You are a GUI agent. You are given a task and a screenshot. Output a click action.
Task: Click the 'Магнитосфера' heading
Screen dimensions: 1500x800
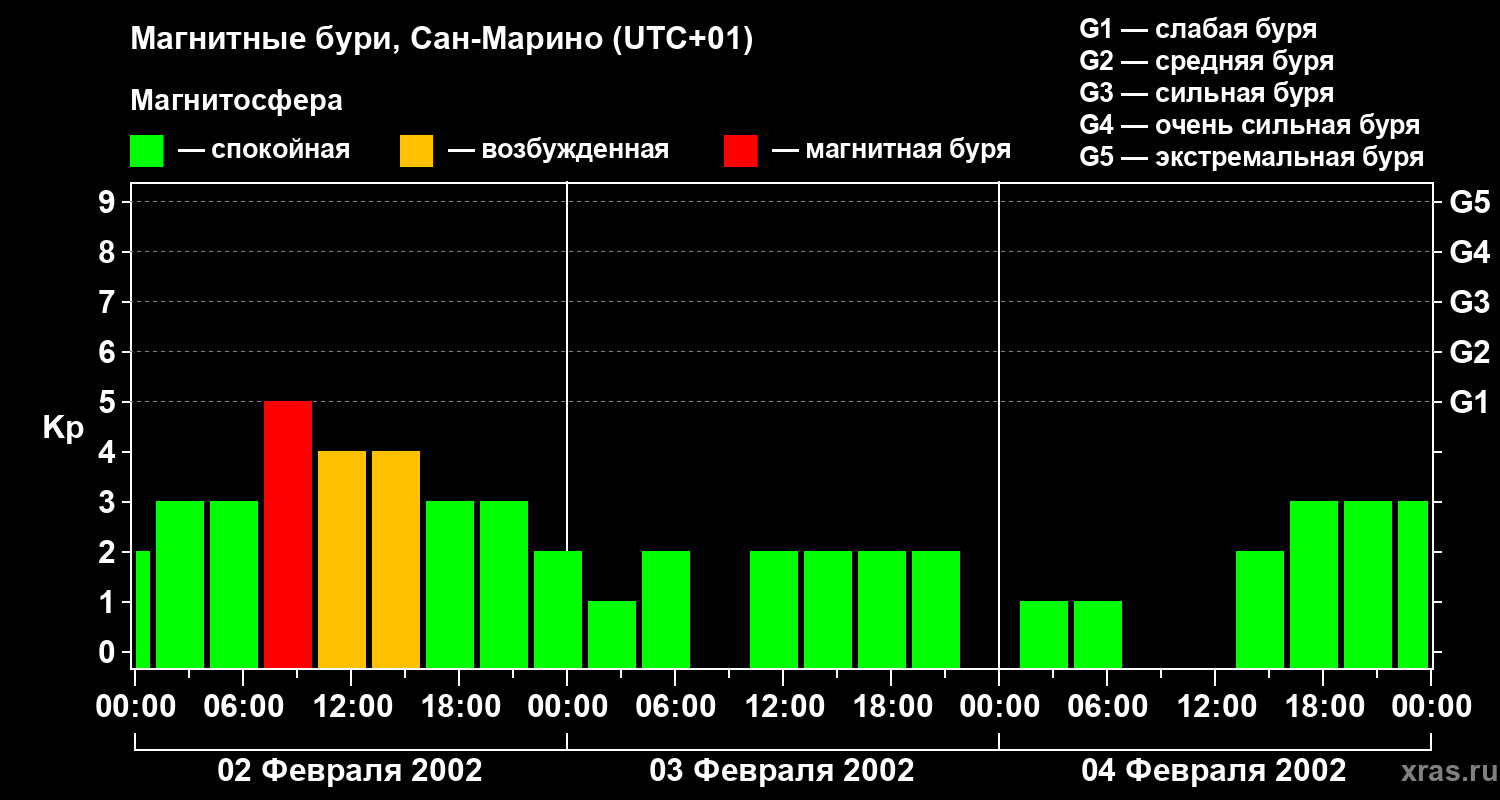(x=237, y=101)
